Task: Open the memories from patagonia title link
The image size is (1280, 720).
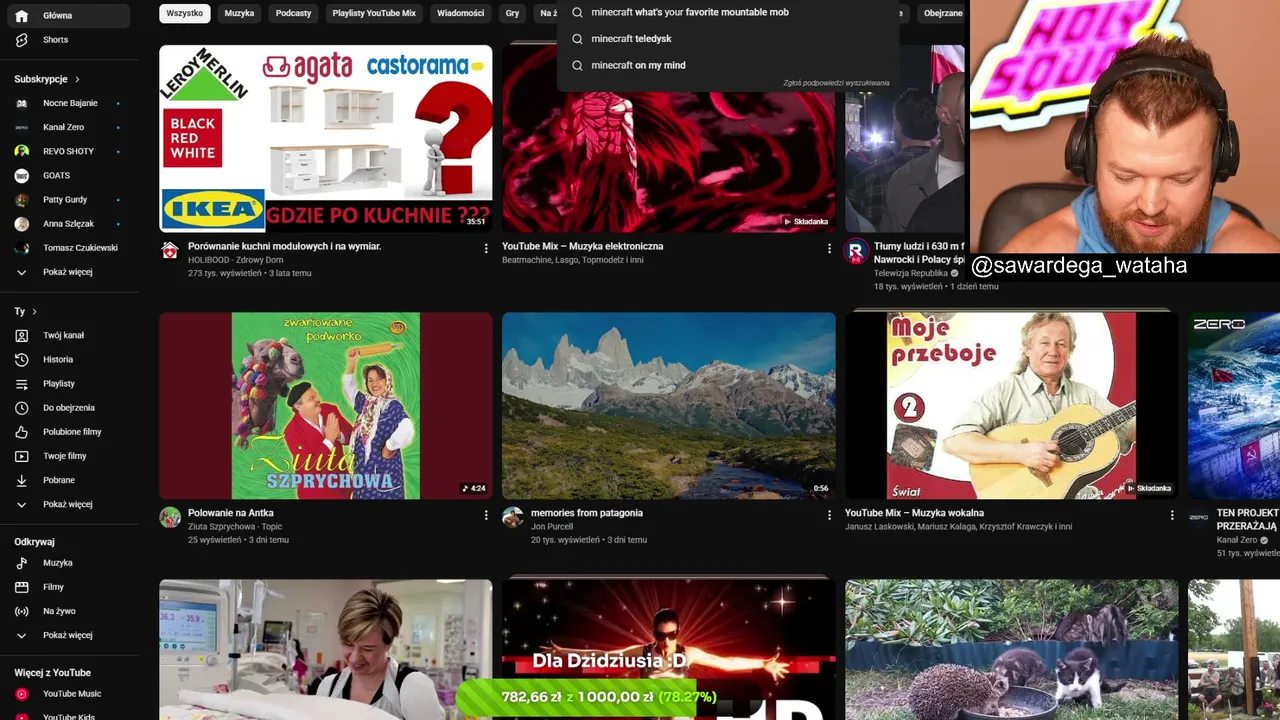Action: [x=587, y=513]
